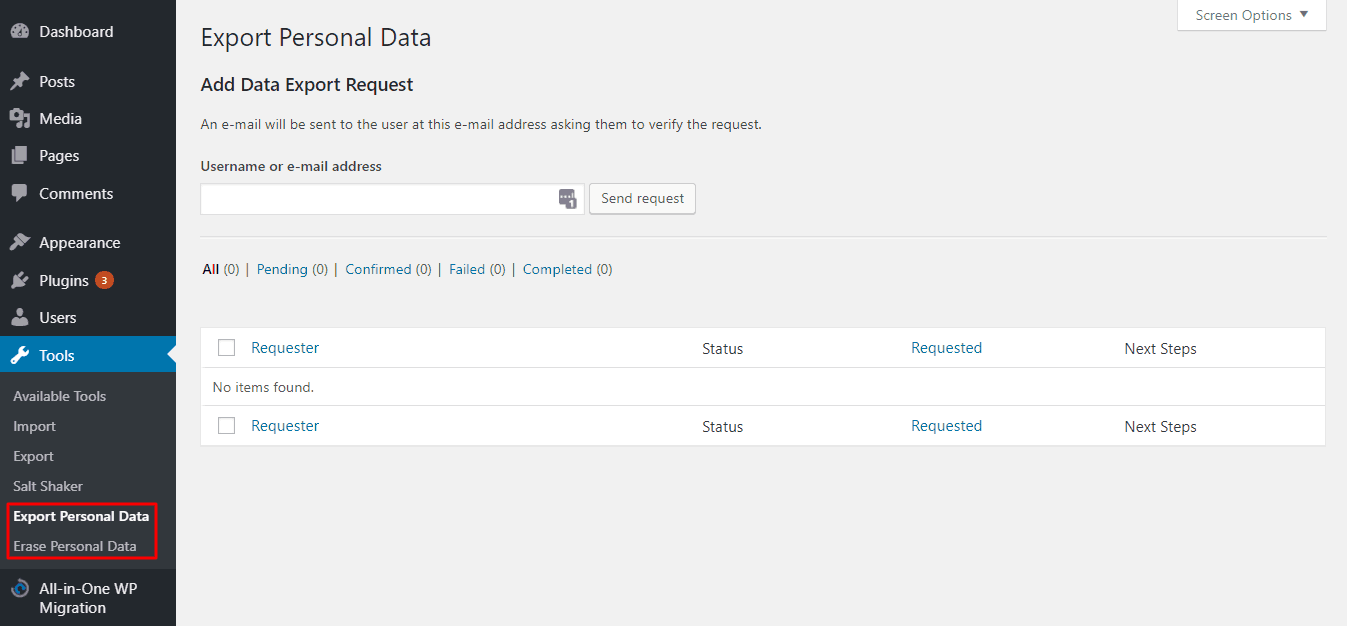Click the Send request button
The height and width of the screenshot is (626, 1347).
pos(642,198)
